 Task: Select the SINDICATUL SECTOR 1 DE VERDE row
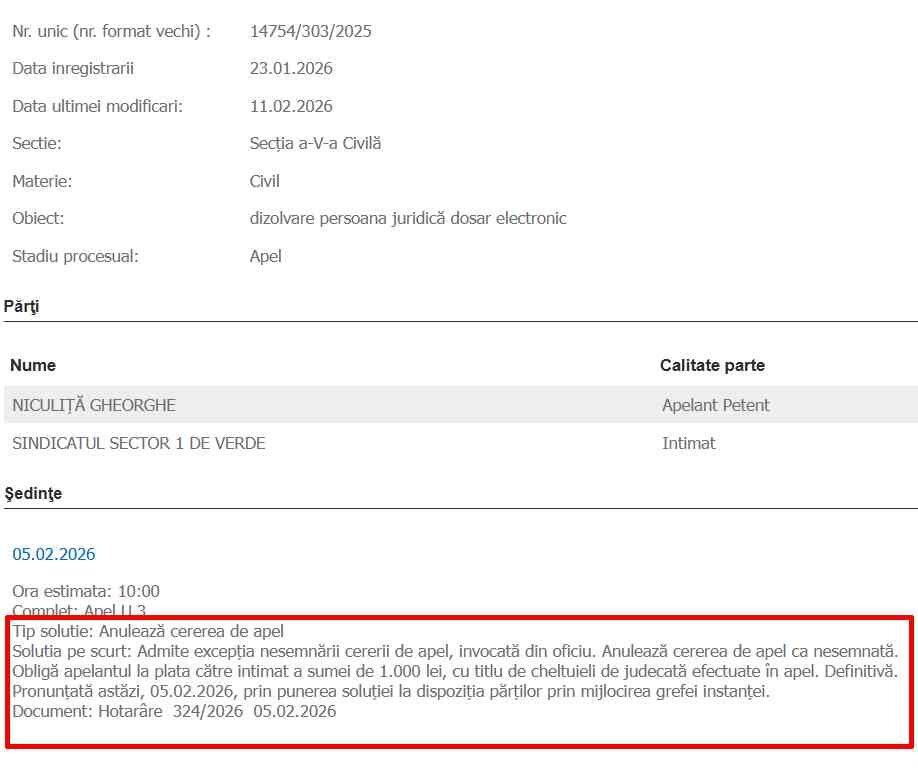click(x=139, y=443)
